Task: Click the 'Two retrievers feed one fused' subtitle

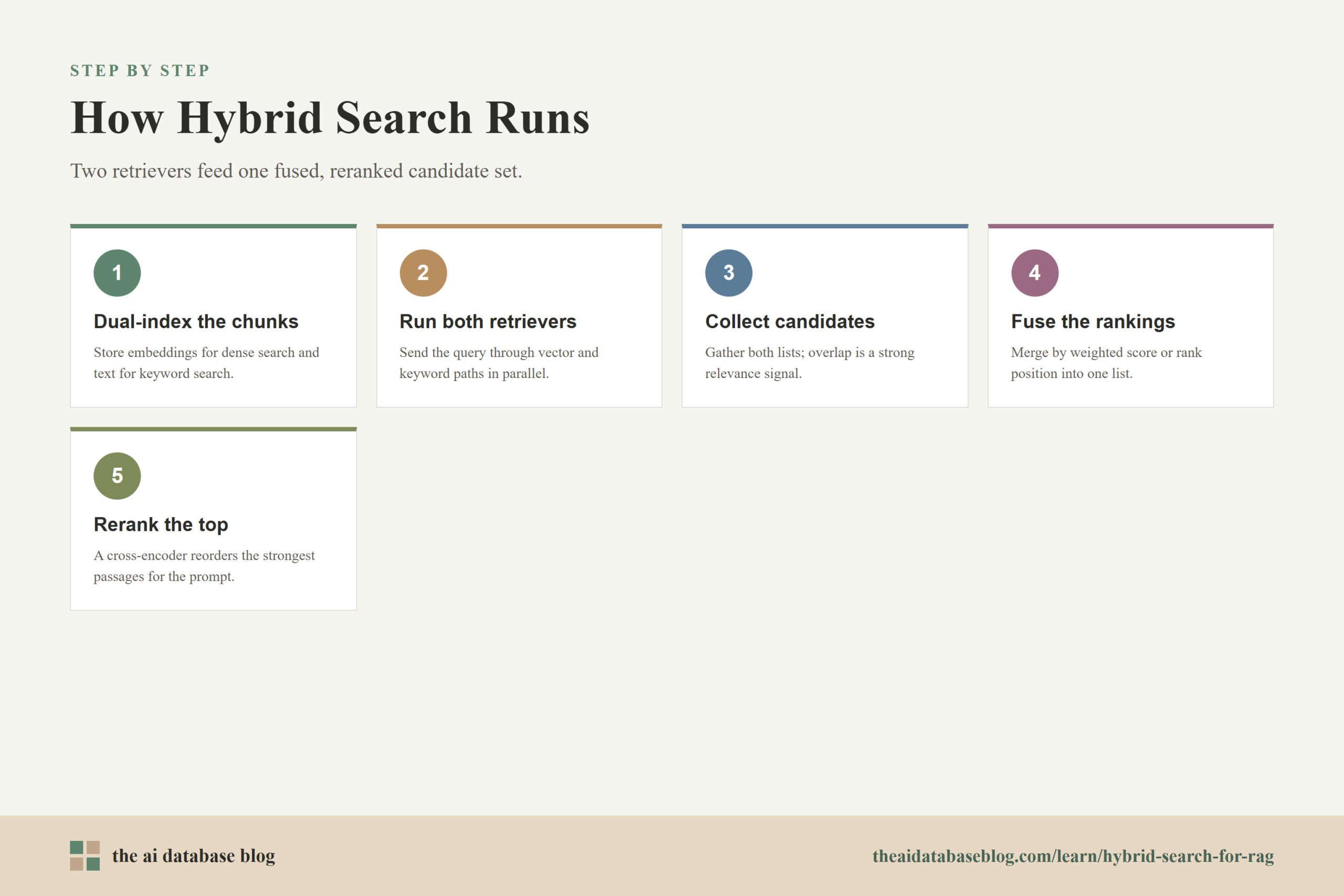Action: click(x=296, y=171)
